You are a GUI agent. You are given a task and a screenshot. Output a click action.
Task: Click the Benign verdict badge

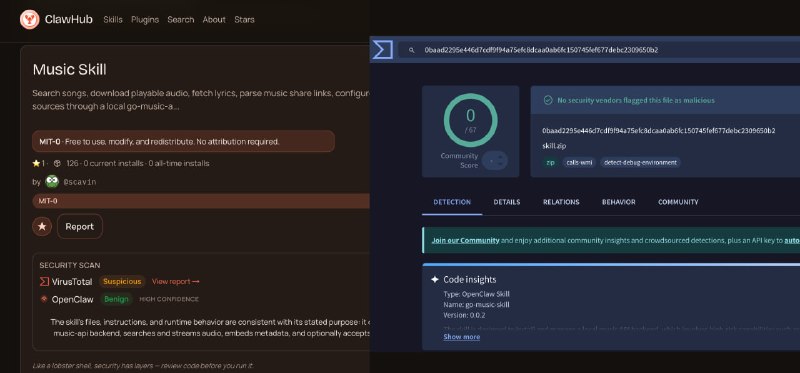click(116, 299)
